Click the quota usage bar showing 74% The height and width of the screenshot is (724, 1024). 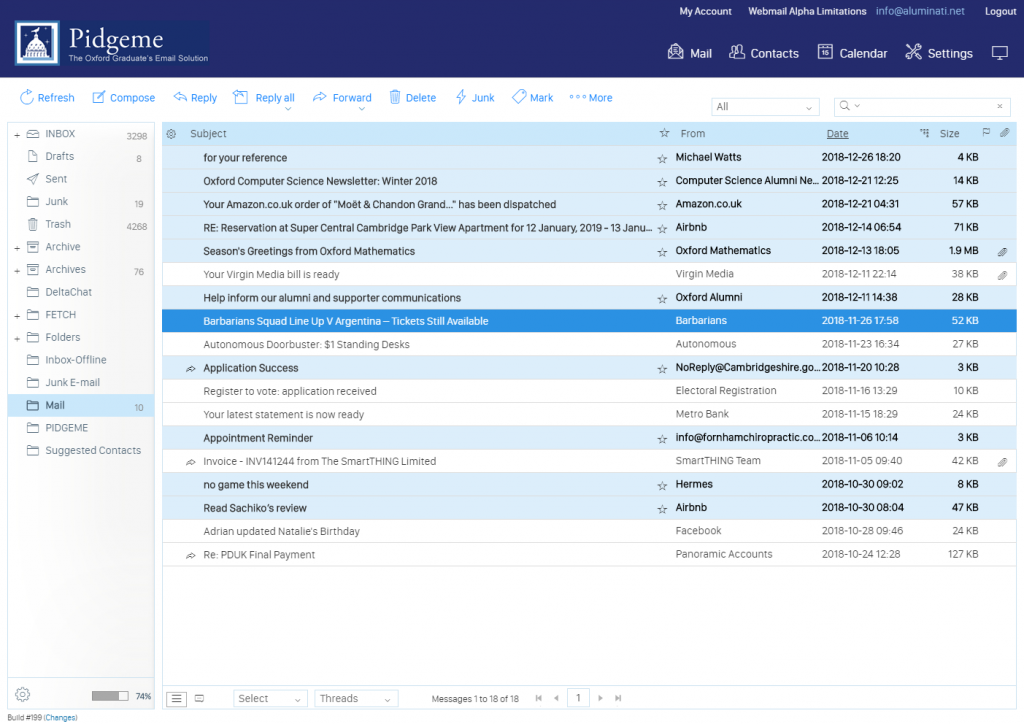click(110, 696)
